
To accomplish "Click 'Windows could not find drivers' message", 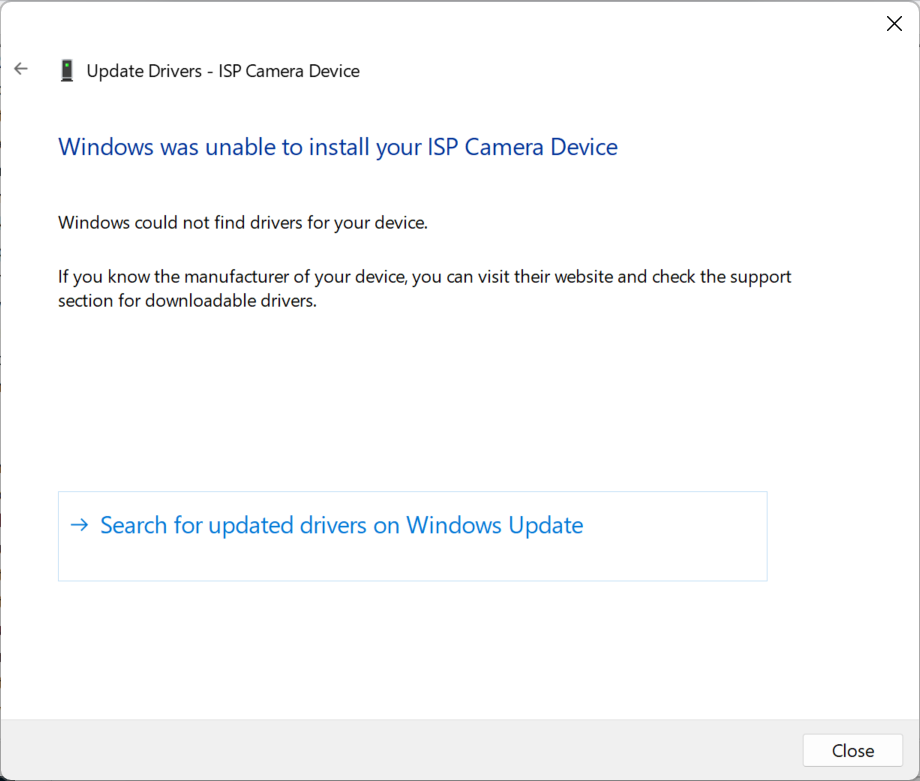I will point(243,222).
